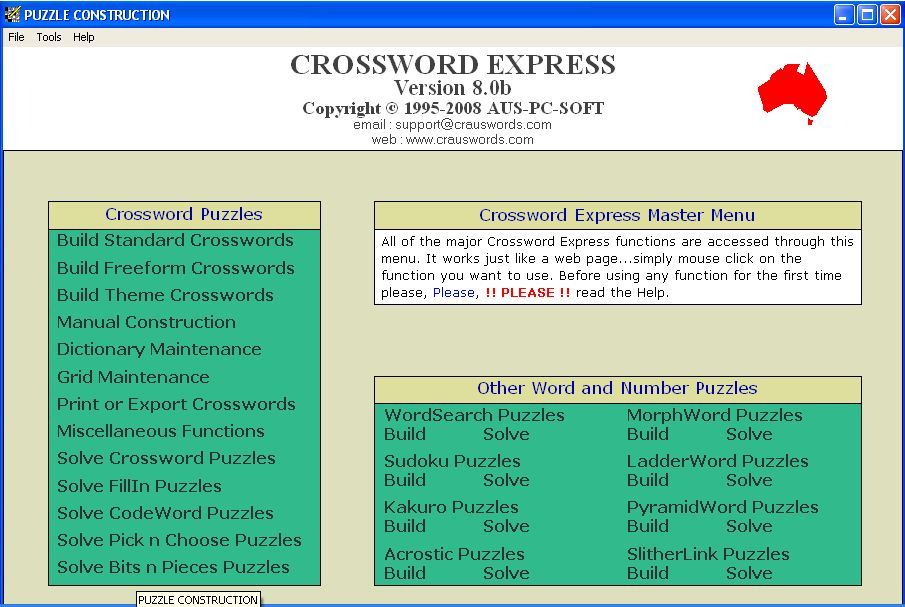Open Solve Crossword Puzzles

click(166, 458)
